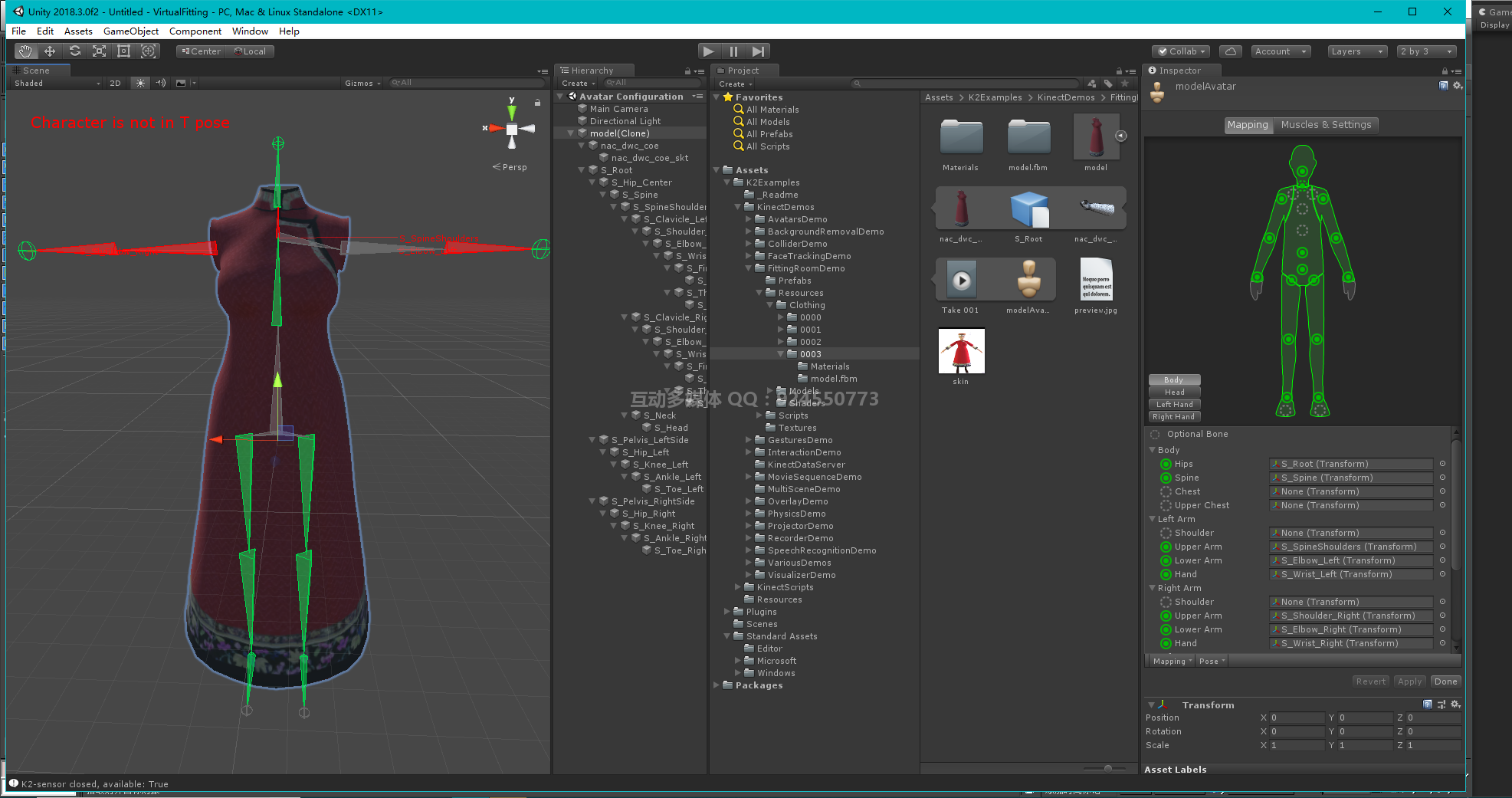Open the cloud services icon
This screenshot has width=1512, height=798.
click(1230, 51)
